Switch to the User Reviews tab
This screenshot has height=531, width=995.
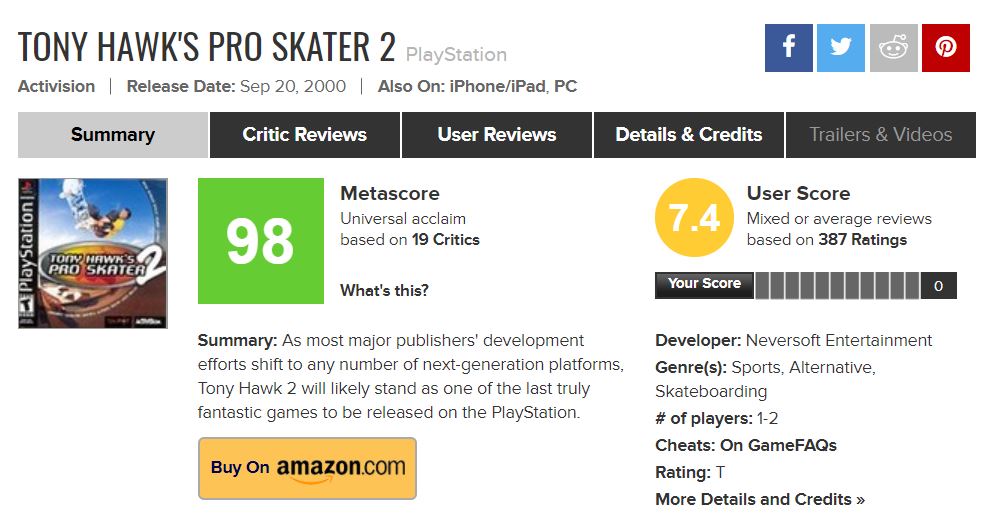[x=497, y=134]
